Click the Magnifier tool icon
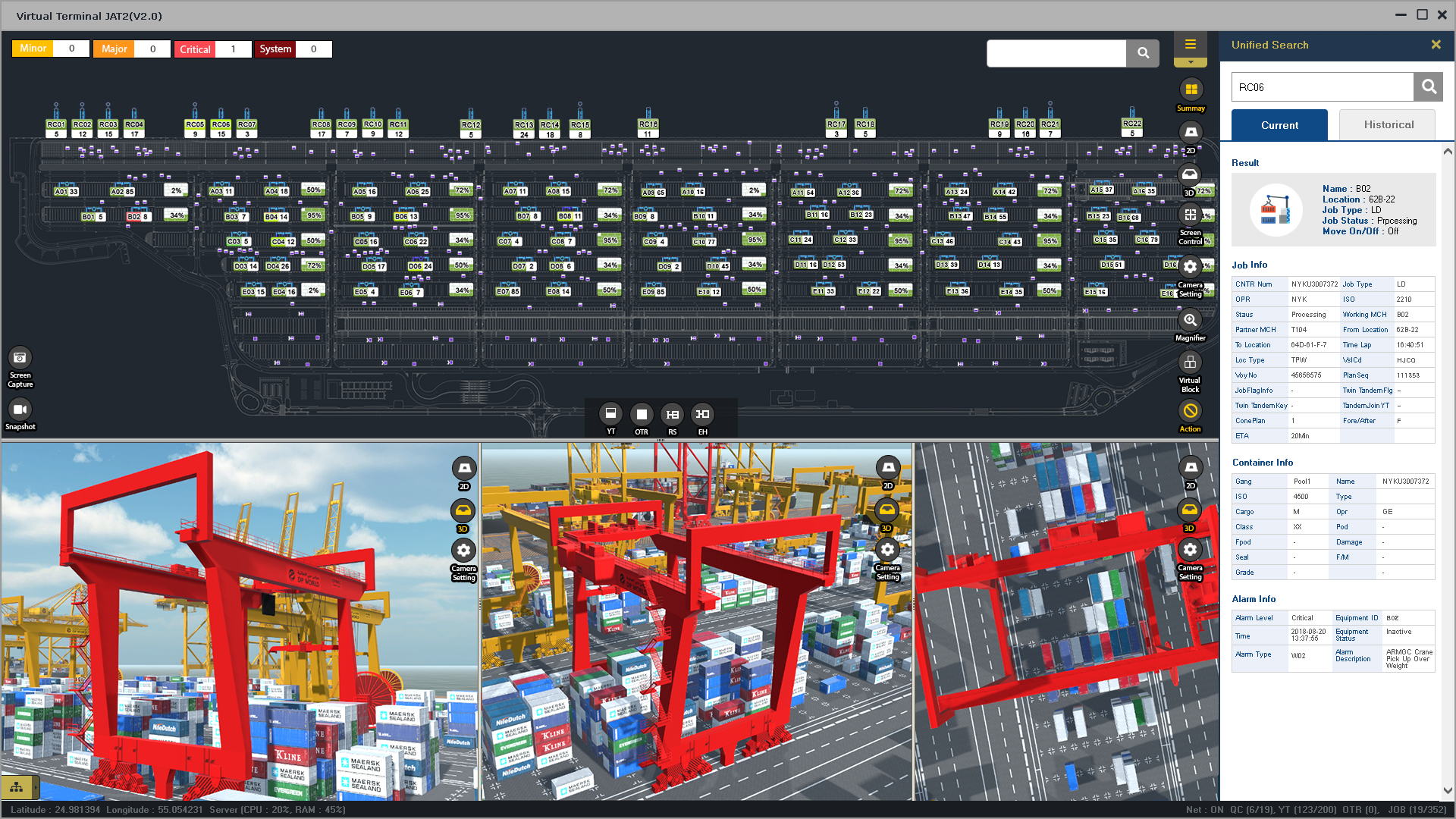1456x819 pixels. (x=1190, y=321)
